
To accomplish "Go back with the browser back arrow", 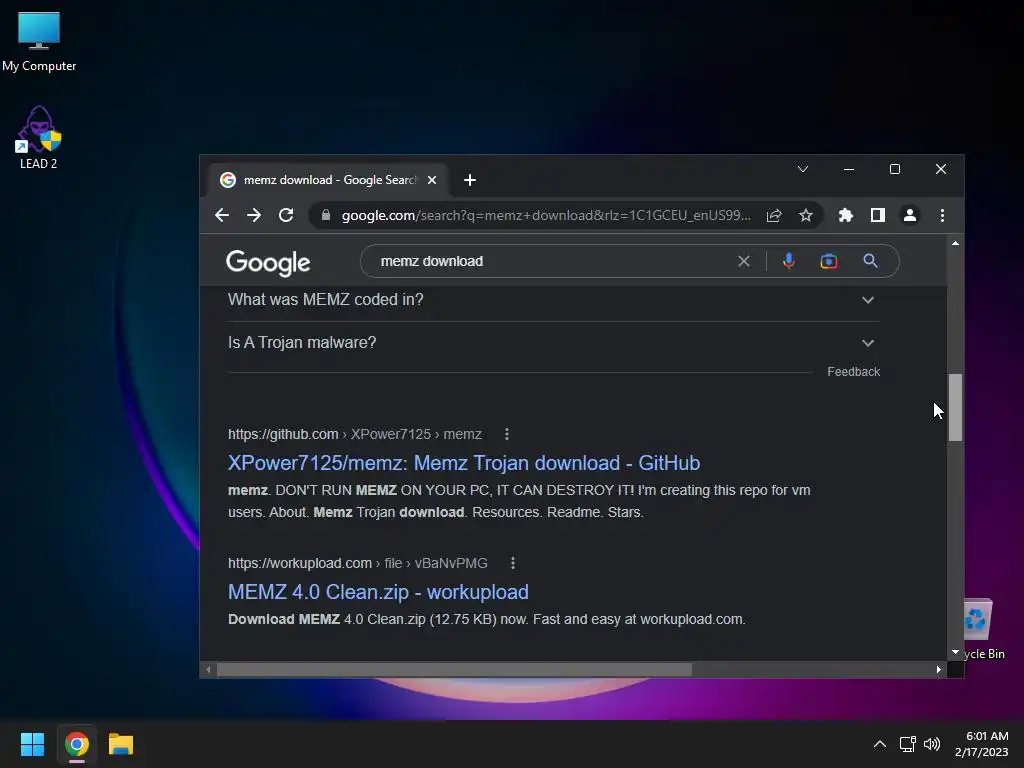I will 221,215.
